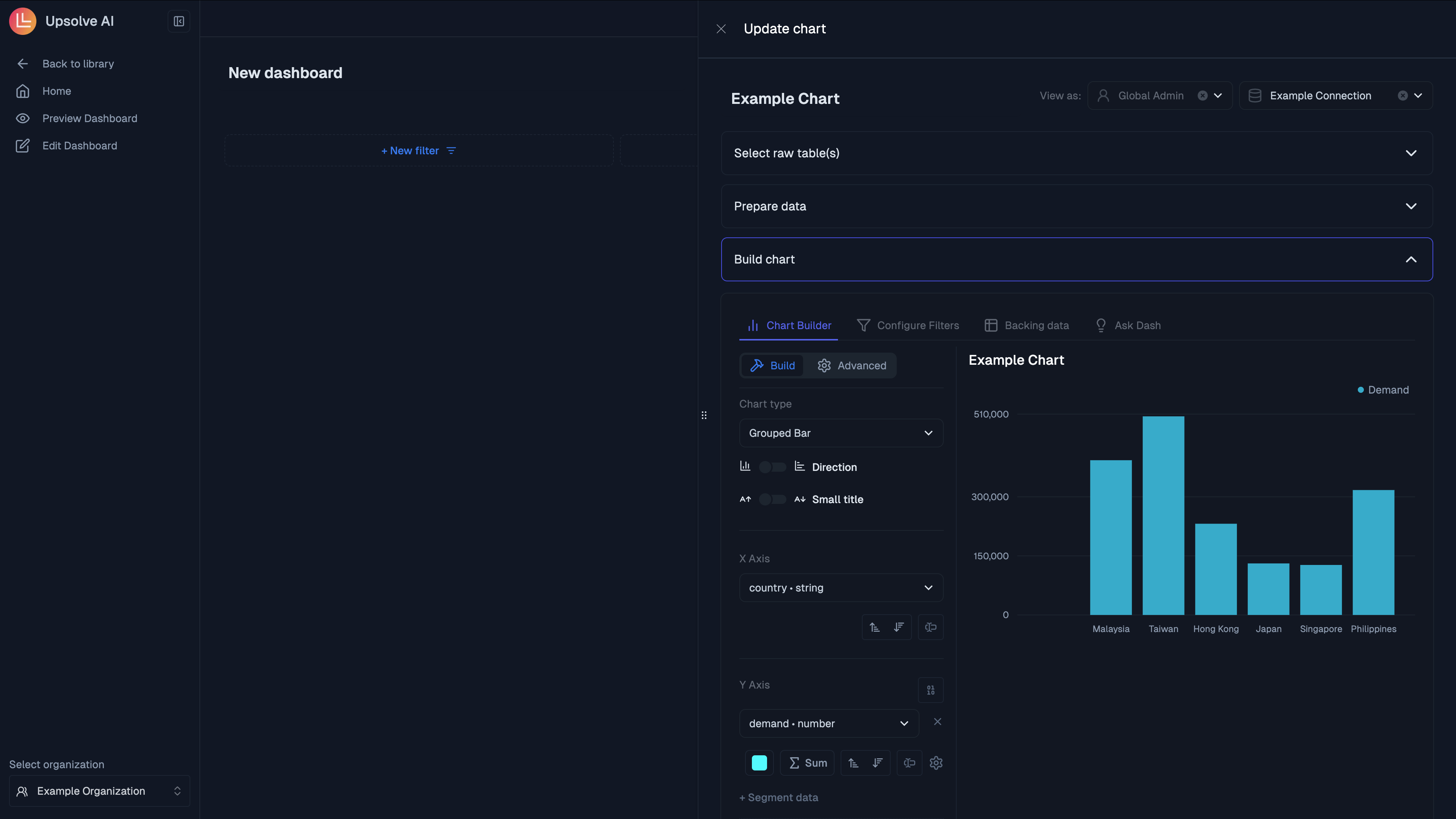
Task: Open the Grouped Bar chart type dropdown
Action: [x=841, y=433]
